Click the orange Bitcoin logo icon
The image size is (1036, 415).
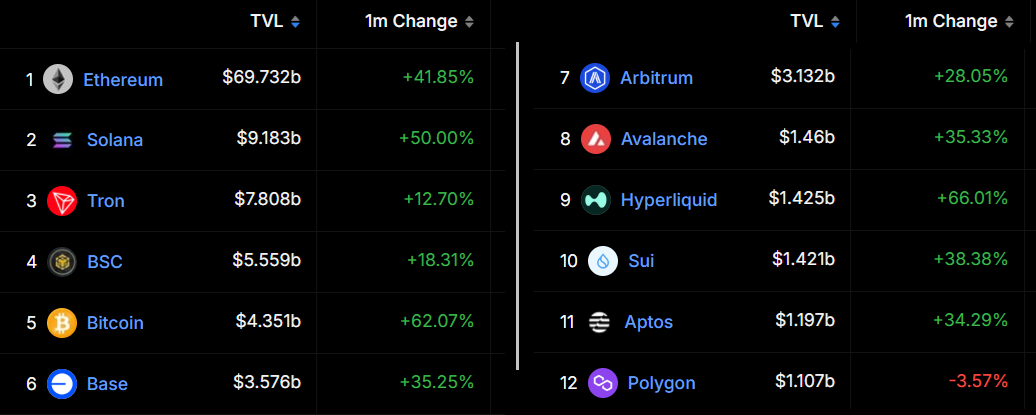[62, 323]
